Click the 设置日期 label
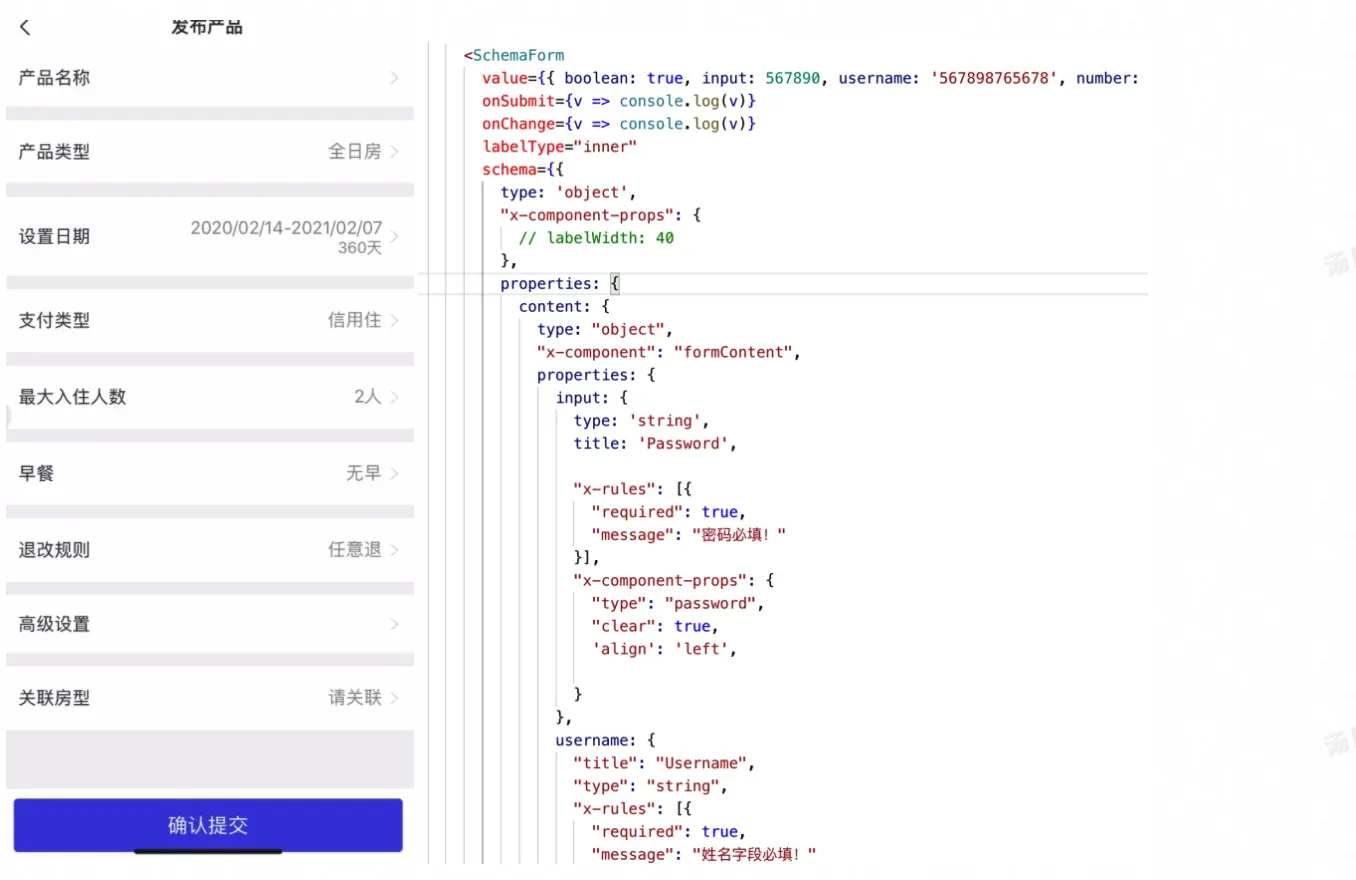 (x=54, y=237)
